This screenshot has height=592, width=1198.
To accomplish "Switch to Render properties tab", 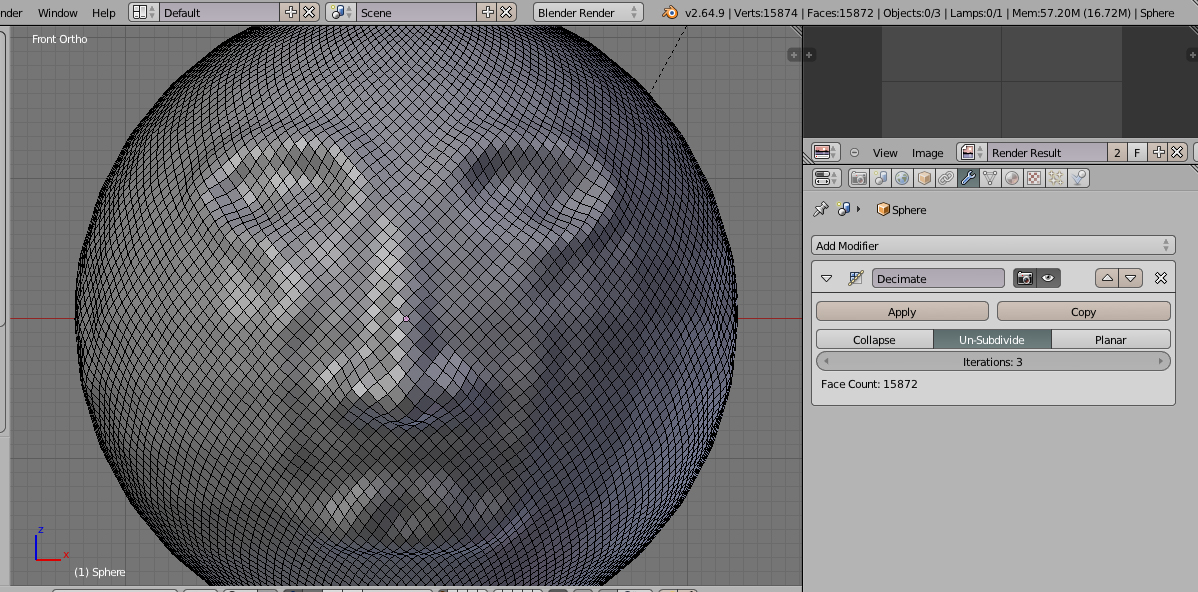I will [x=859, y=178].
